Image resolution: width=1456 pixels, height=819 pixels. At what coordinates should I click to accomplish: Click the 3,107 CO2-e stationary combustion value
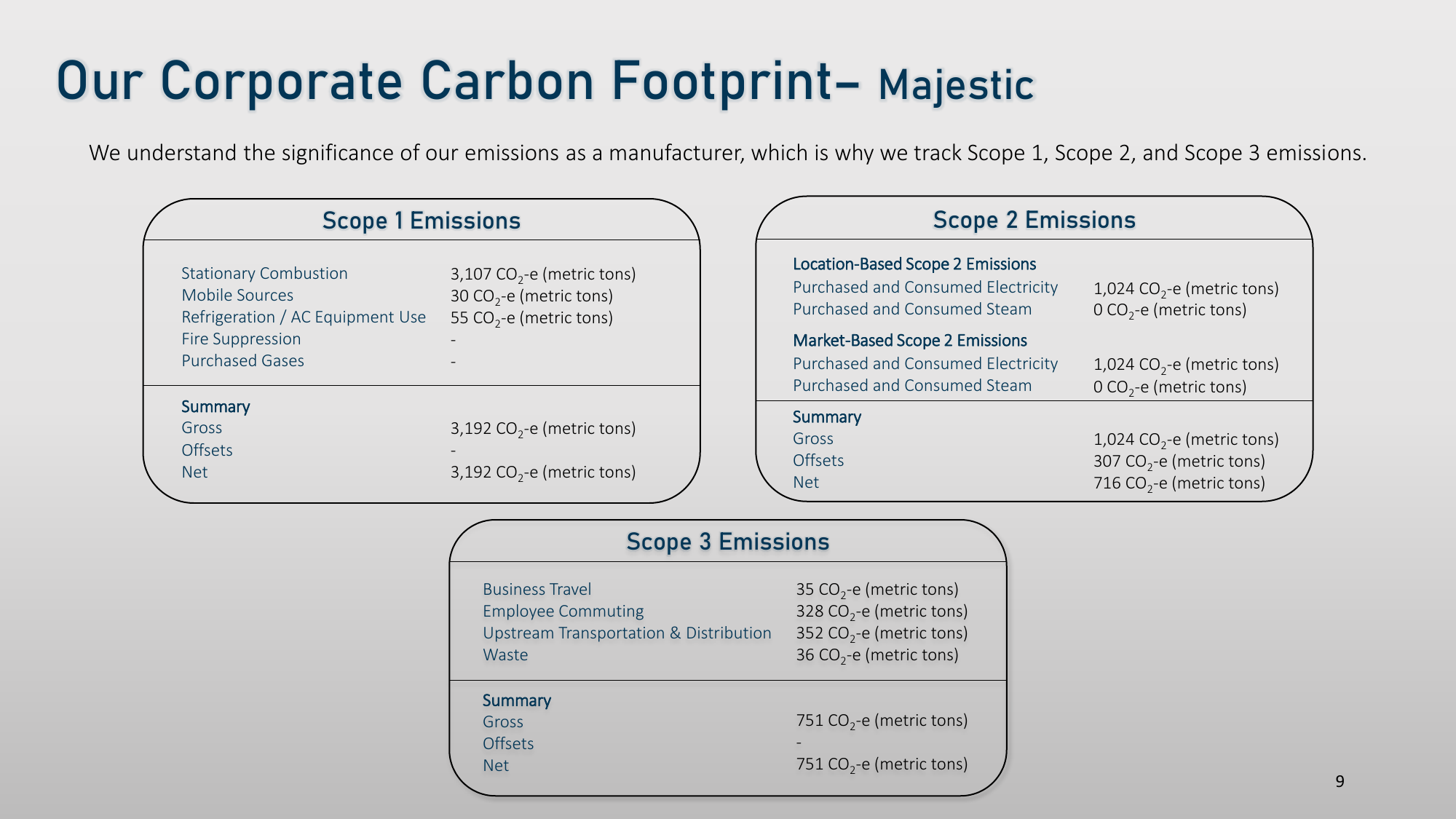tap(543, 274)
